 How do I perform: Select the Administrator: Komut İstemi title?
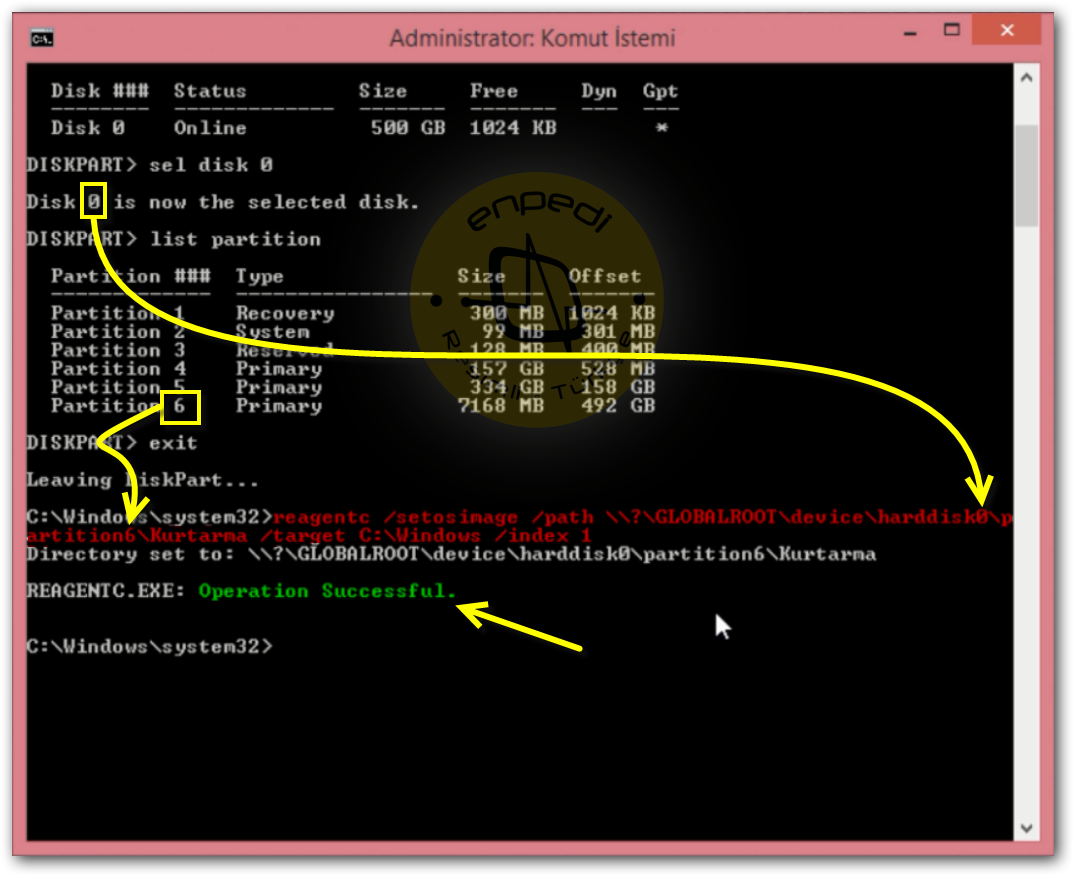[x=537, y=38]
